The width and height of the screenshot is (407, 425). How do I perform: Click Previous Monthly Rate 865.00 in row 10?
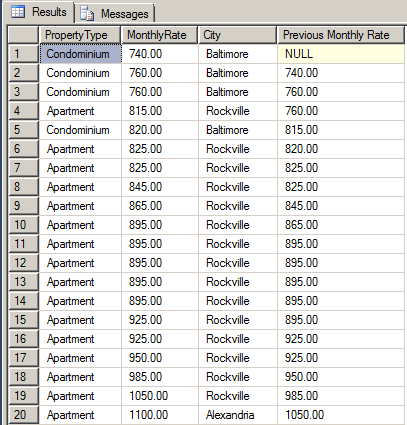coord(341,225)
